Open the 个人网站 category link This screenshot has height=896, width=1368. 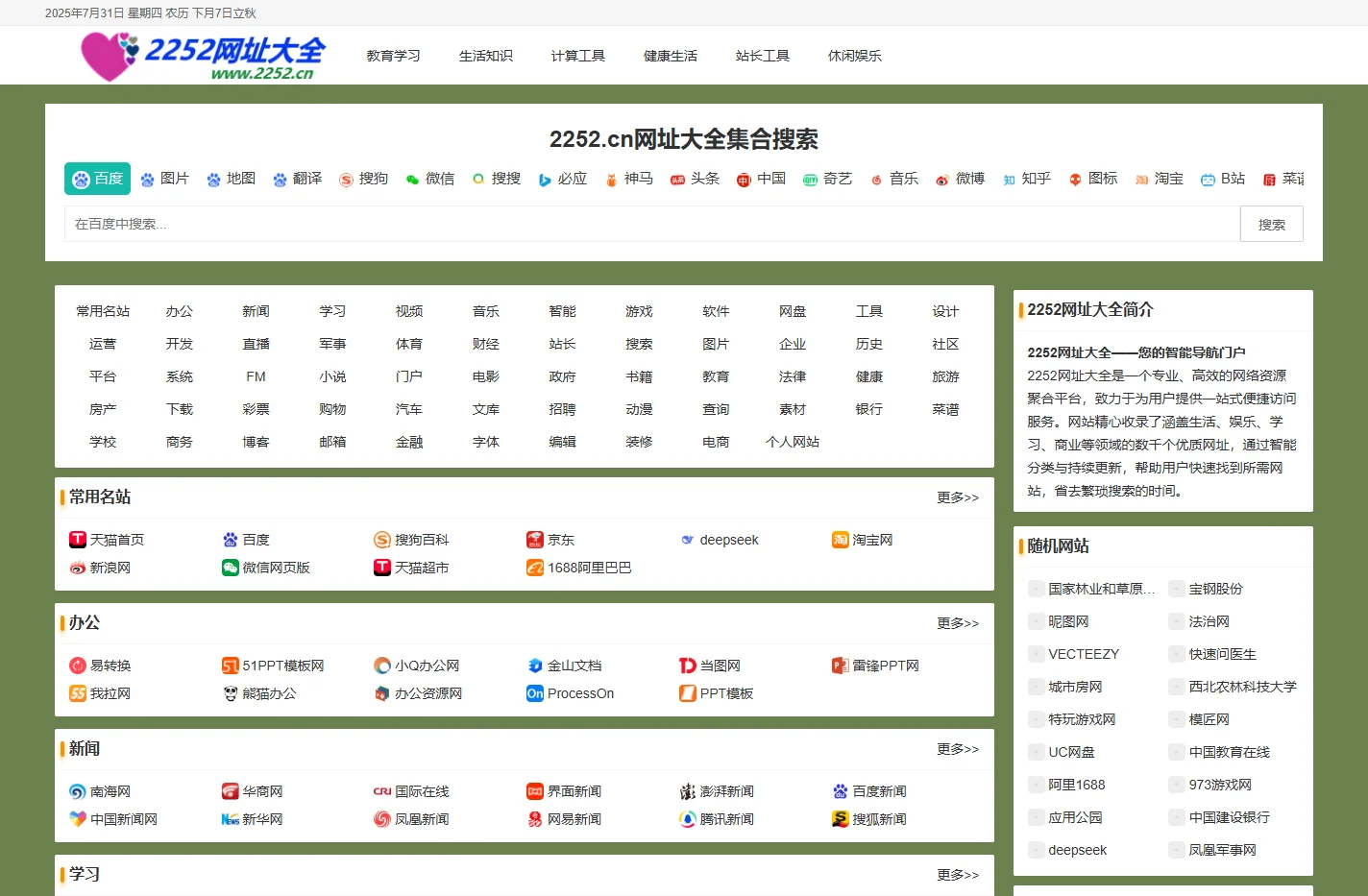[793, 442]
